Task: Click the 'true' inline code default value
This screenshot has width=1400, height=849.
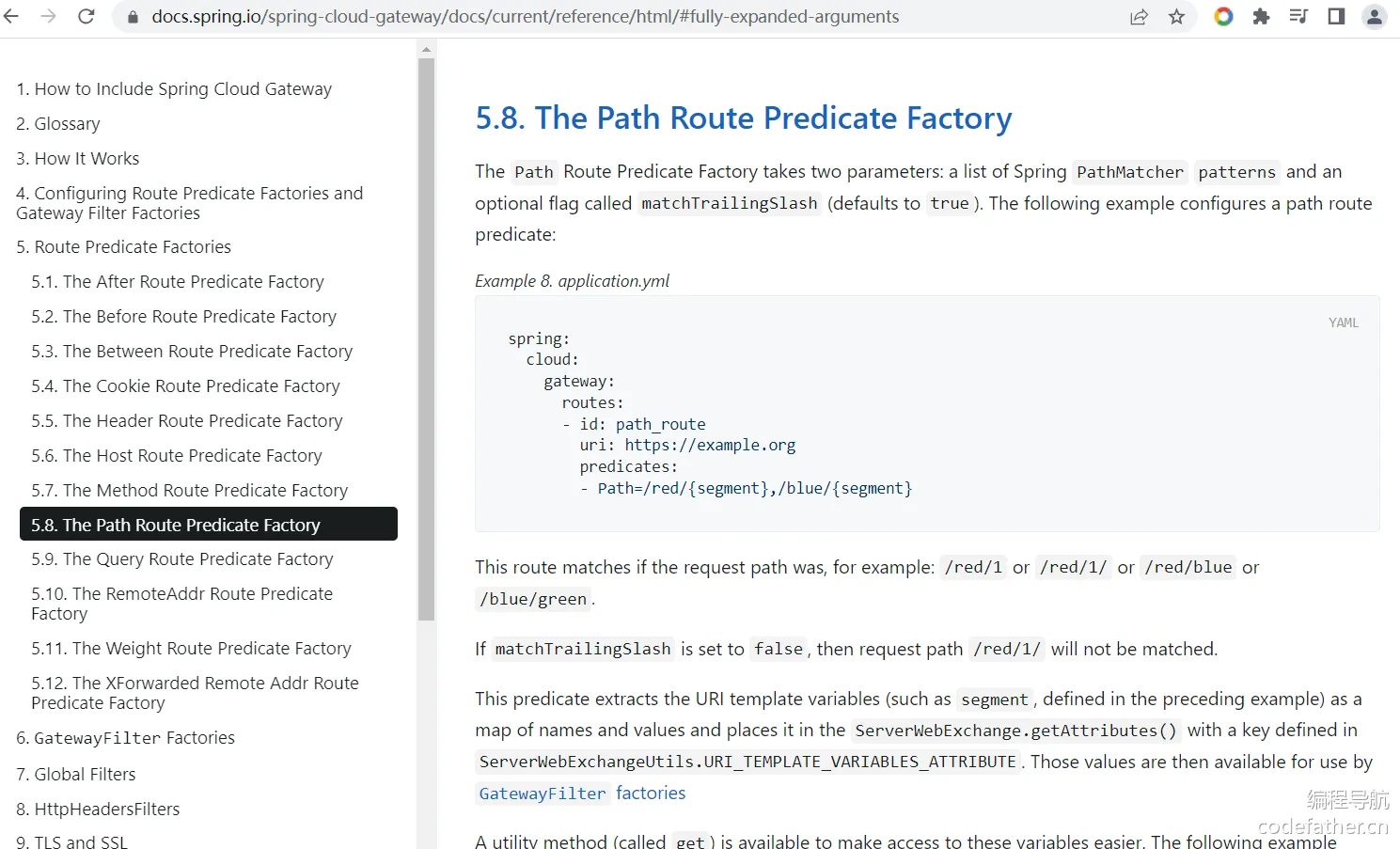Action: pos(950,203)
